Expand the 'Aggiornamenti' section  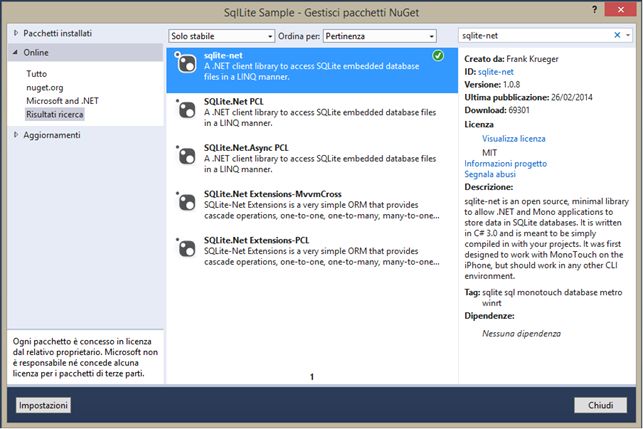coord(16,134)
